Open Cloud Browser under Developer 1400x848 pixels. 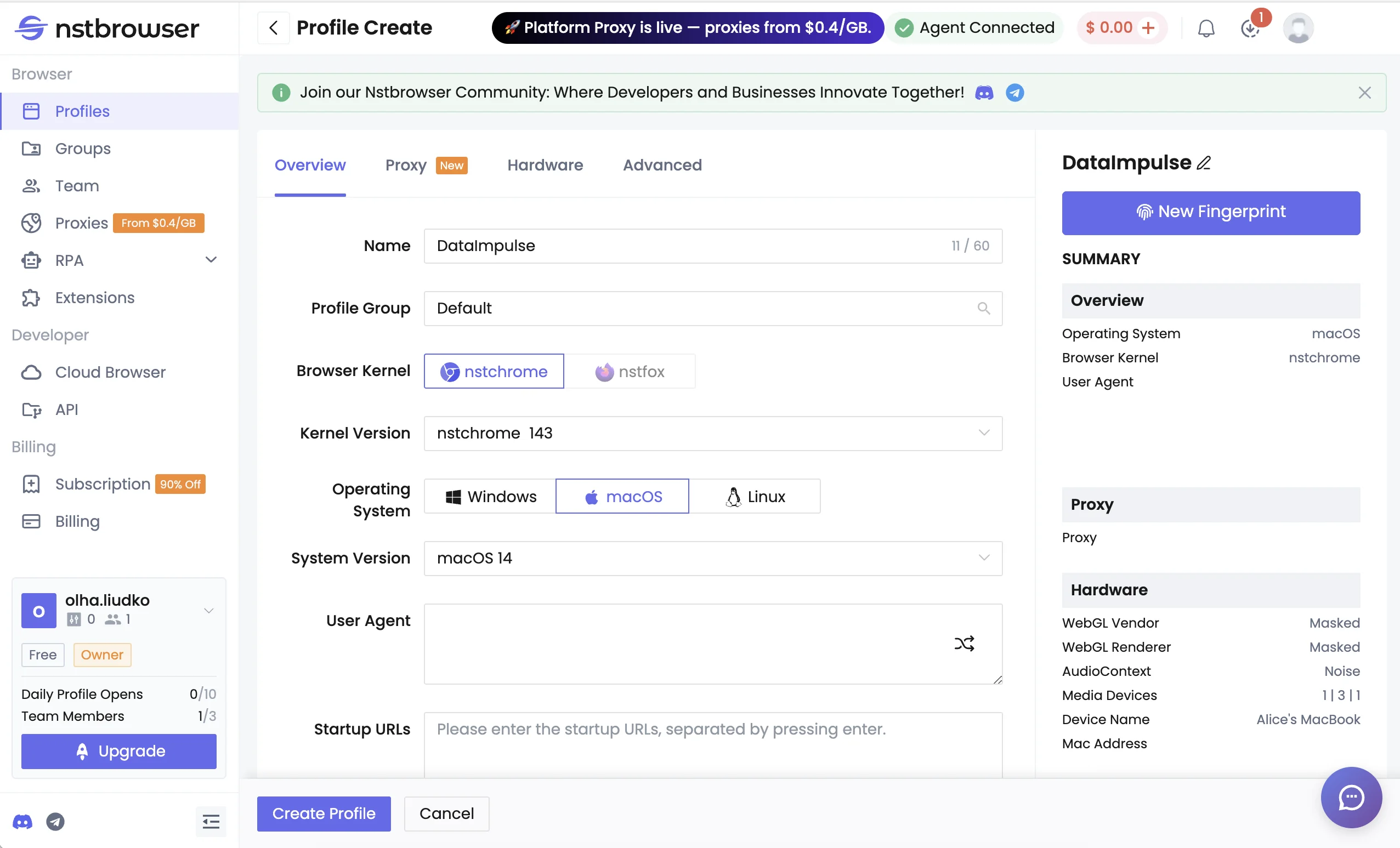click(110, 372)
